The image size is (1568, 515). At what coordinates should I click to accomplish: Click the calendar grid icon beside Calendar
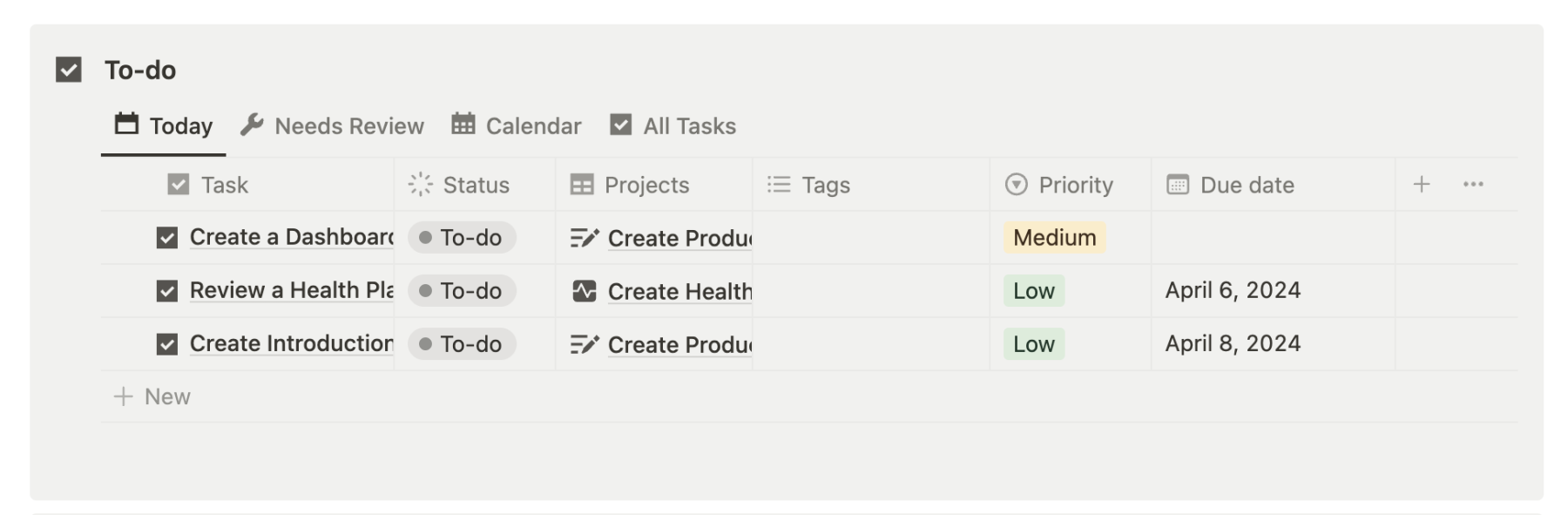coord(463,125)
